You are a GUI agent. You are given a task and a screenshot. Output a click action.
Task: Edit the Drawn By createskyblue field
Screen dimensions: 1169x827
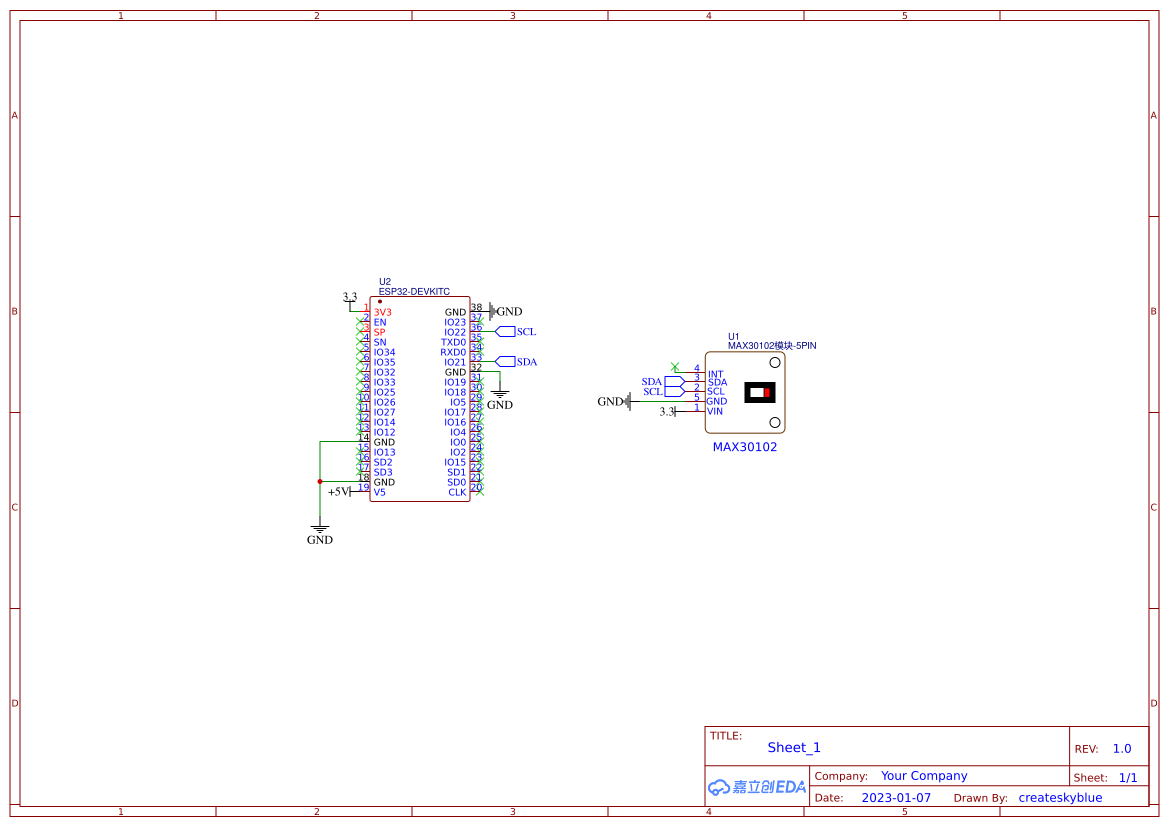point(1060,798)
